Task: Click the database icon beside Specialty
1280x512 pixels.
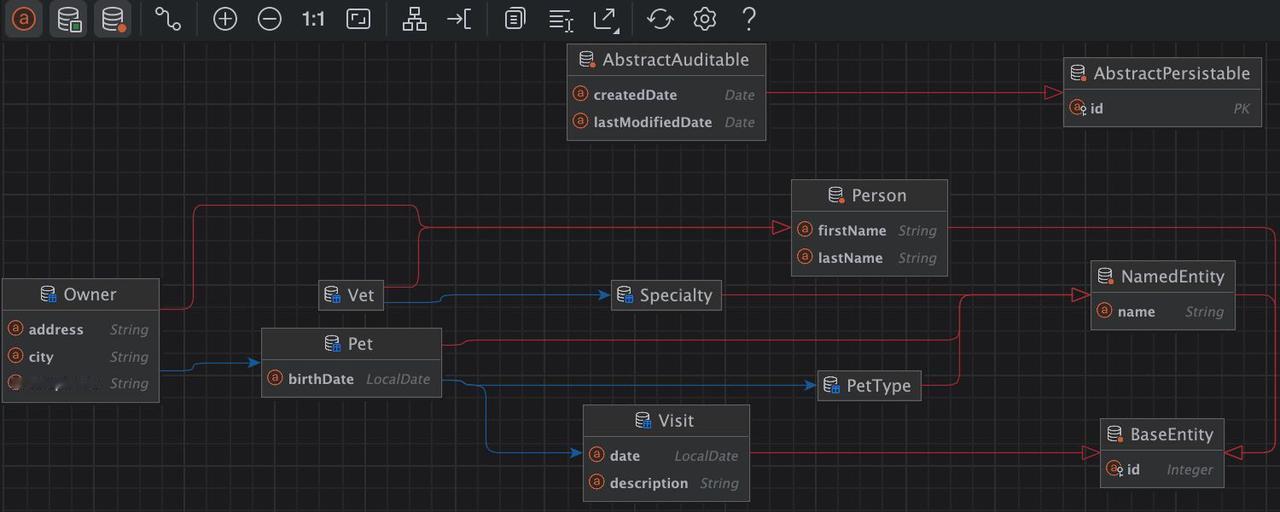Action: click(x=625, y=295)
